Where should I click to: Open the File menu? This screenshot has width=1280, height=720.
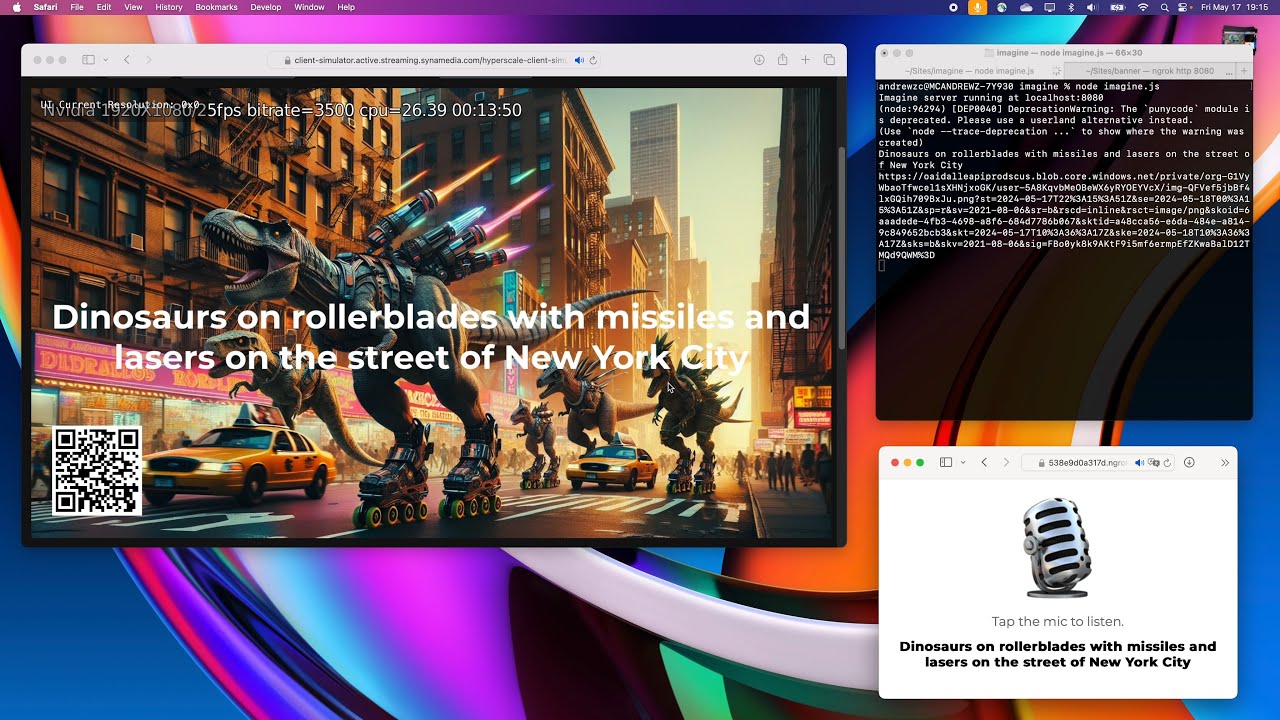point(77,7)
